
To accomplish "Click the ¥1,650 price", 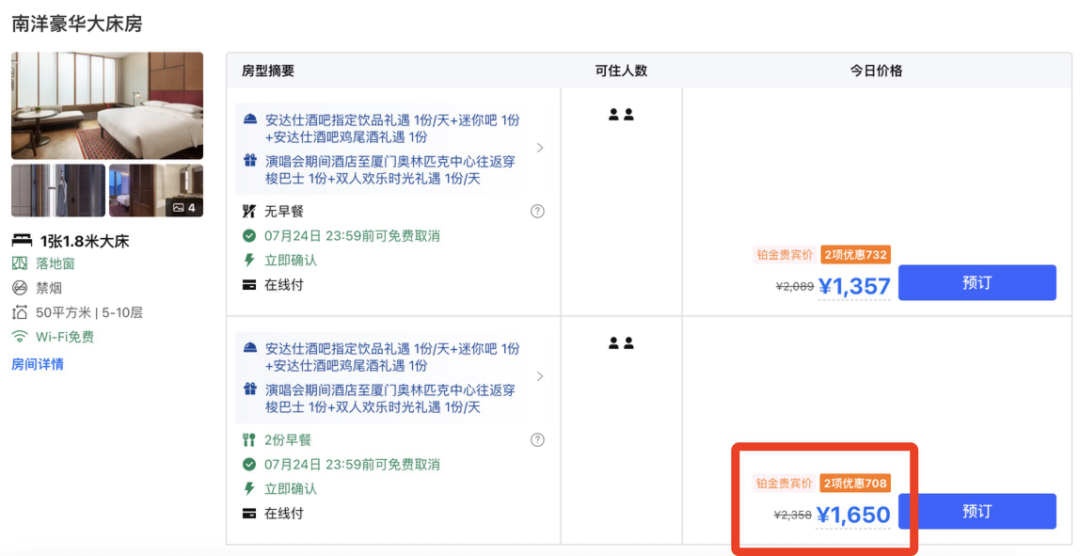I will pos(853,515).
